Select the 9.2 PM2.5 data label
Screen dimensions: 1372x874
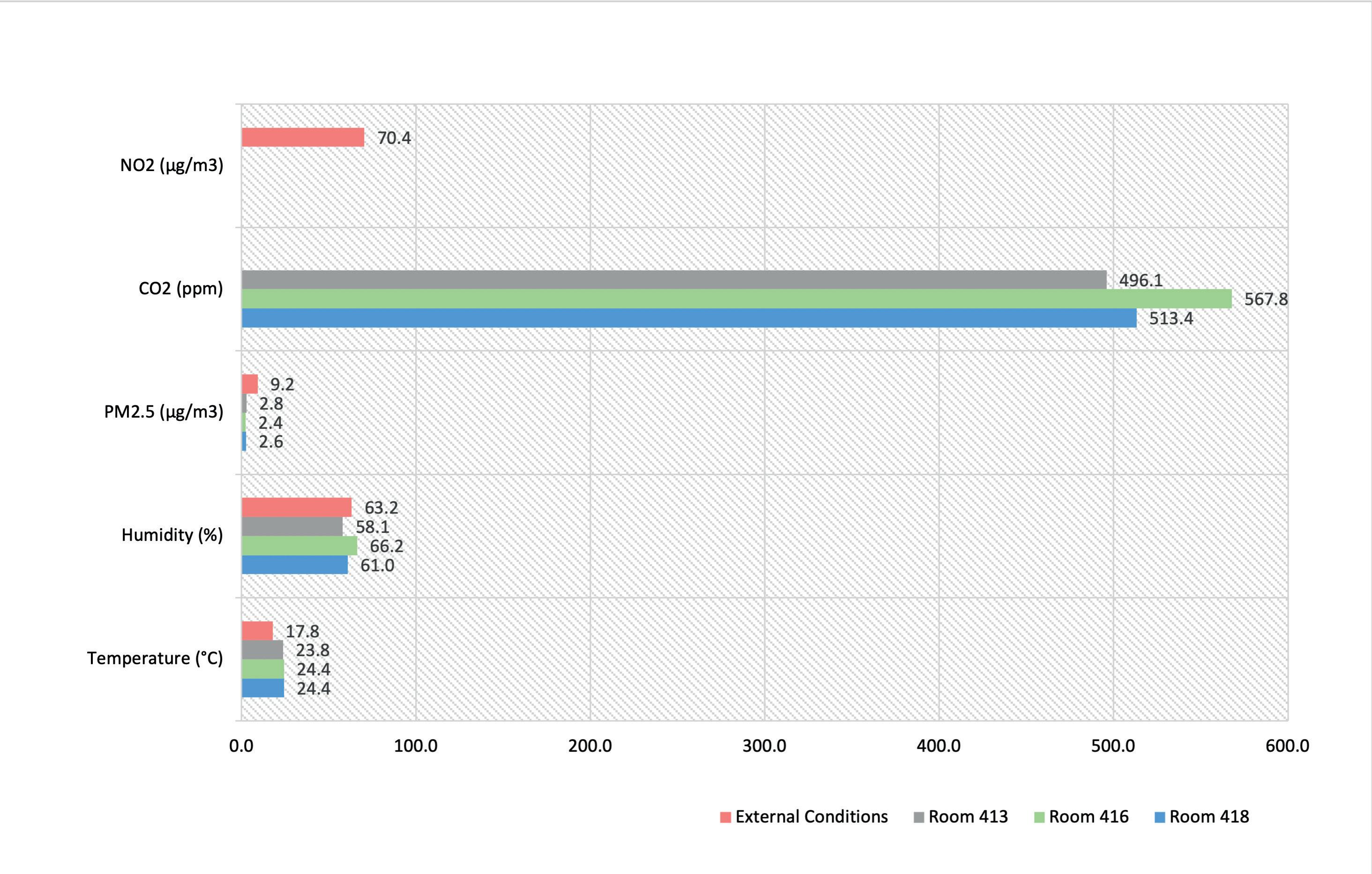coord(282,384)
